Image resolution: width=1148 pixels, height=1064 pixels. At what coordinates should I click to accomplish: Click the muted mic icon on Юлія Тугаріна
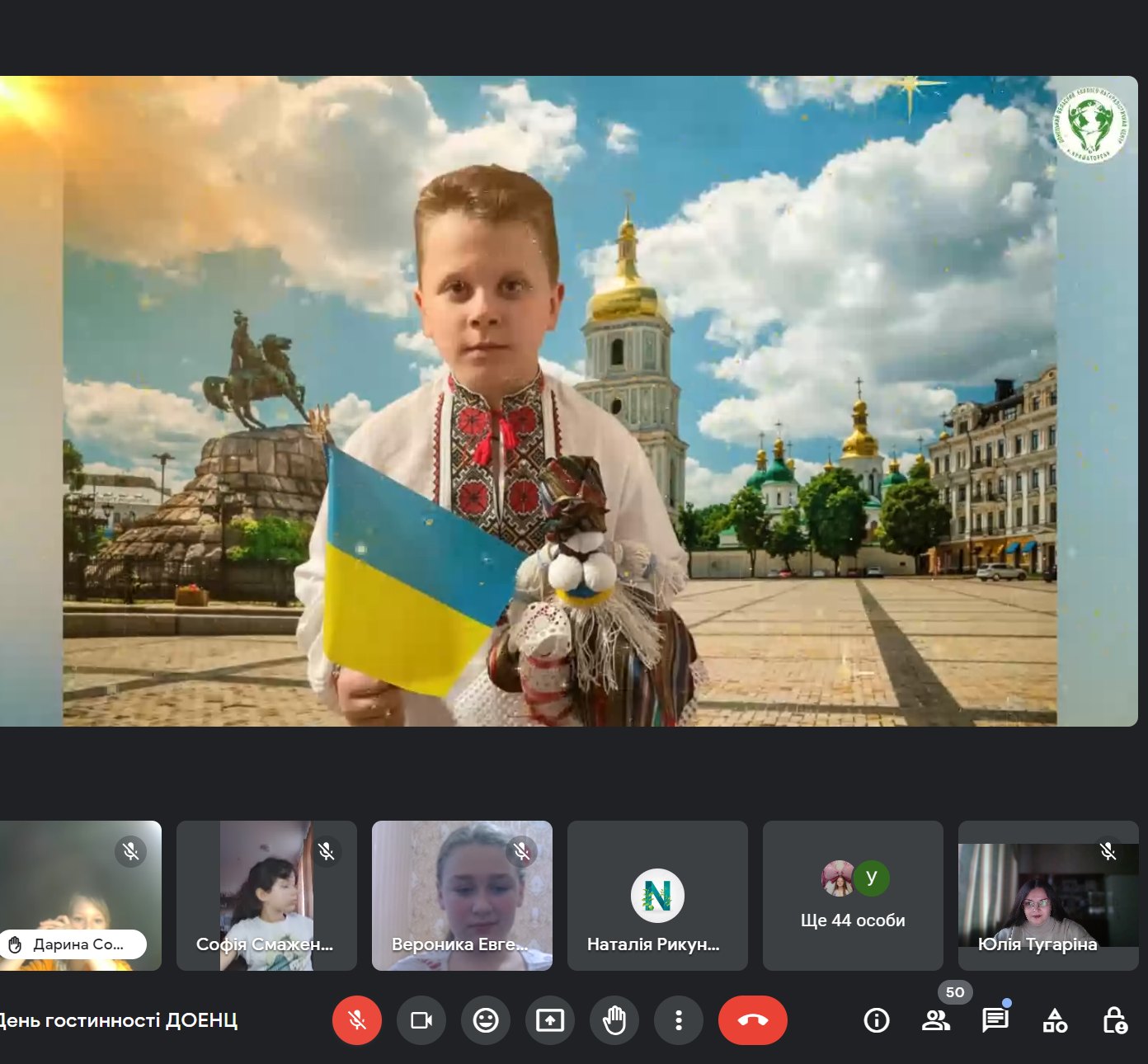pos(1108,850)
